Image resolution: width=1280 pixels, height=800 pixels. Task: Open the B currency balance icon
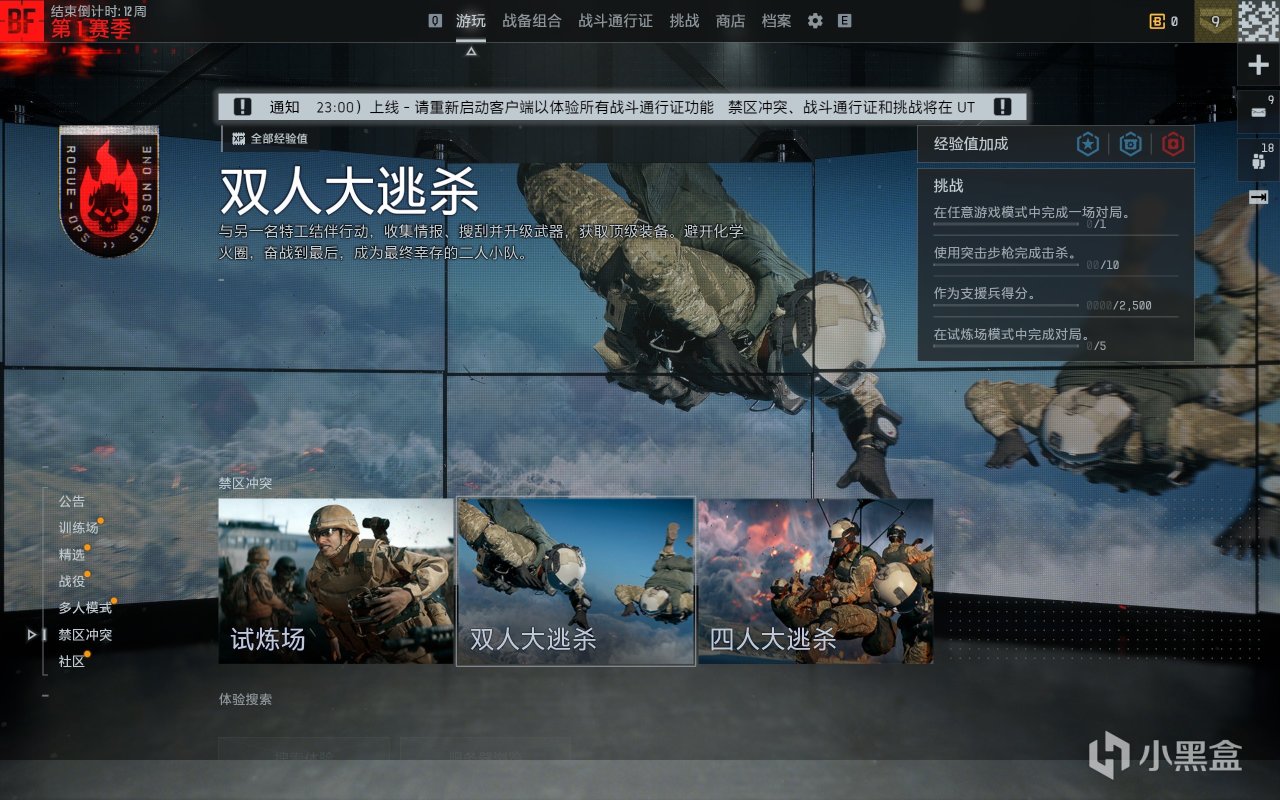(x=1157, y=21)
